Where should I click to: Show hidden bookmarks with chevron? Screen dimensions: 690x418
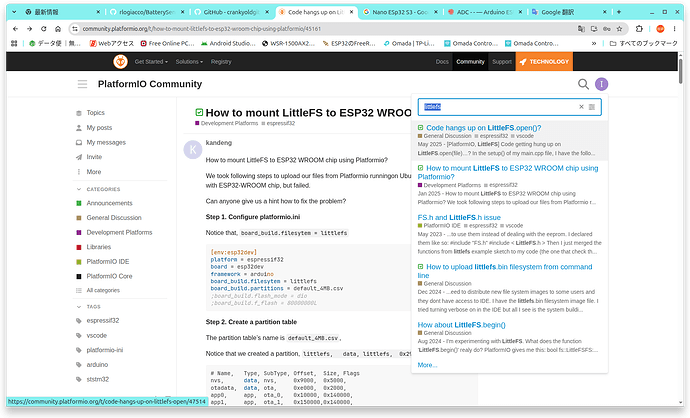point(594,43)
